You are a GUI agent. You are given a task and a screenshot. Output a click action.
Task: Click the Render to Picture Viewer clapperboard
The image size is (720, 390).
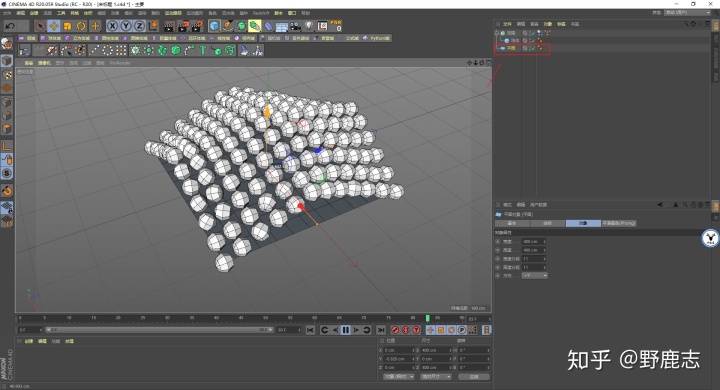183,26
